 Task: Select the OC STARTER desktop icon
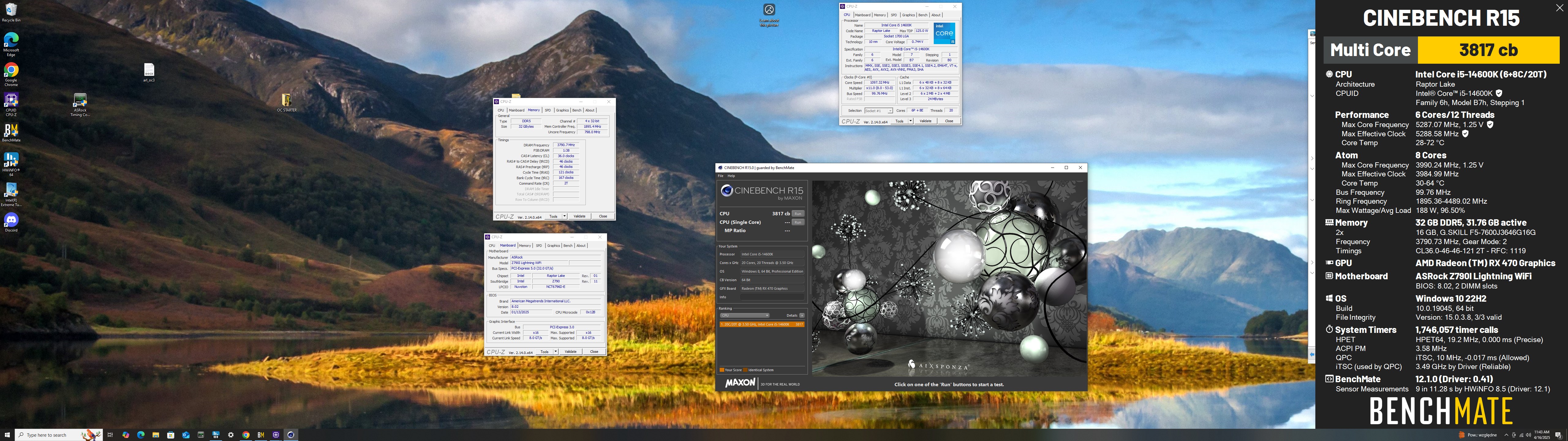coord(287,102)
